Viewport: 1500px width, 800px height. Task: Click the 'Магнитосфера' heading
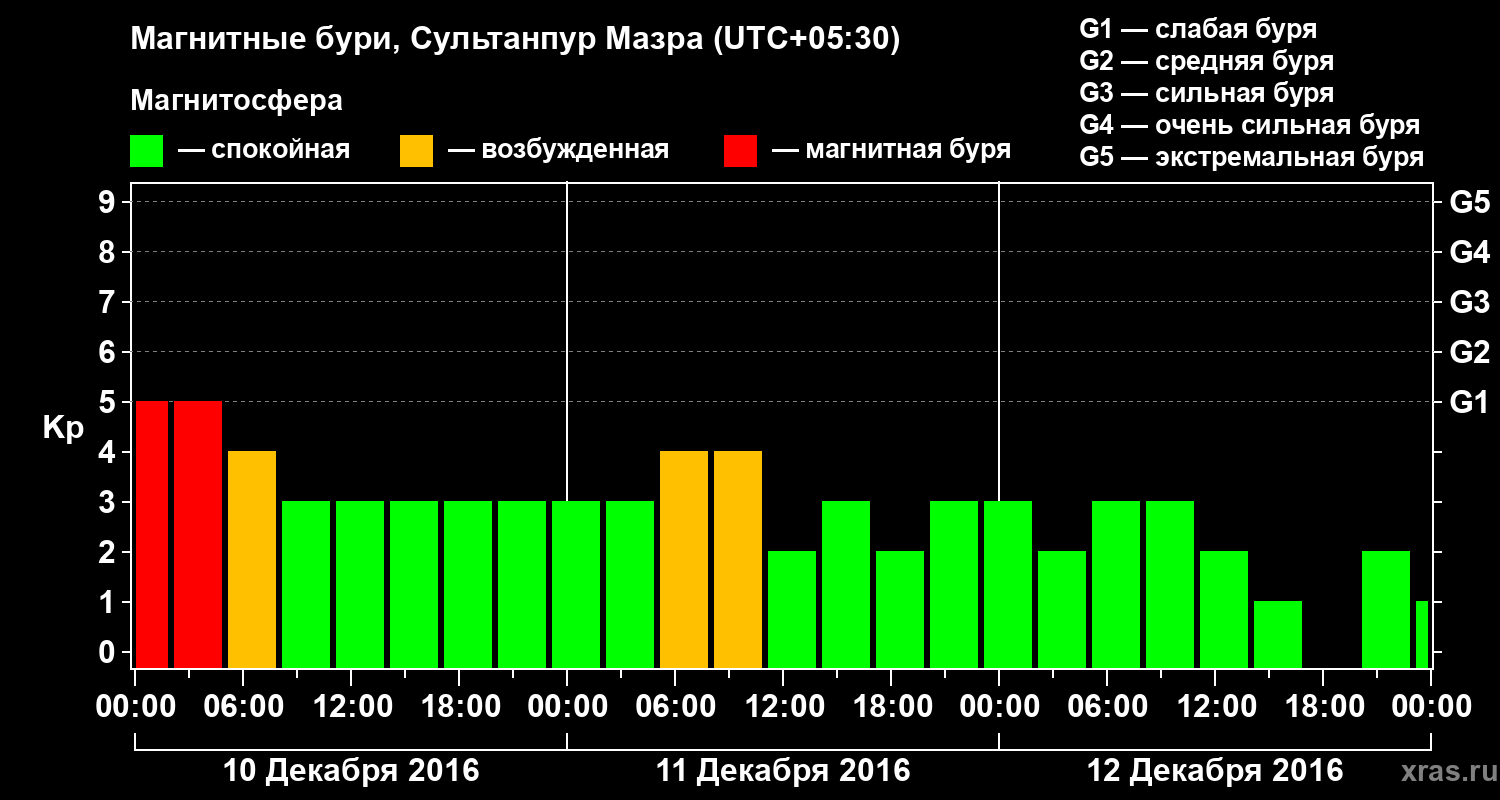(x=236, y=101)
